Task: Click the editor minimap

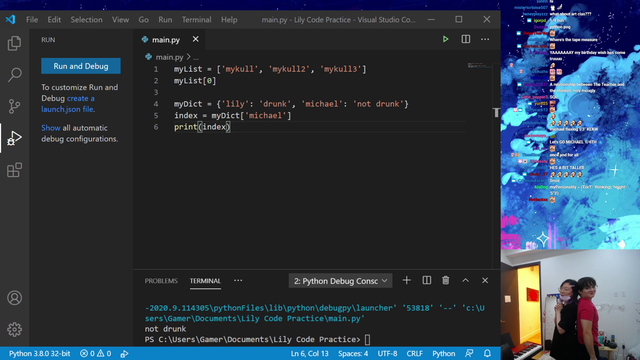Action: coord(480,65)
